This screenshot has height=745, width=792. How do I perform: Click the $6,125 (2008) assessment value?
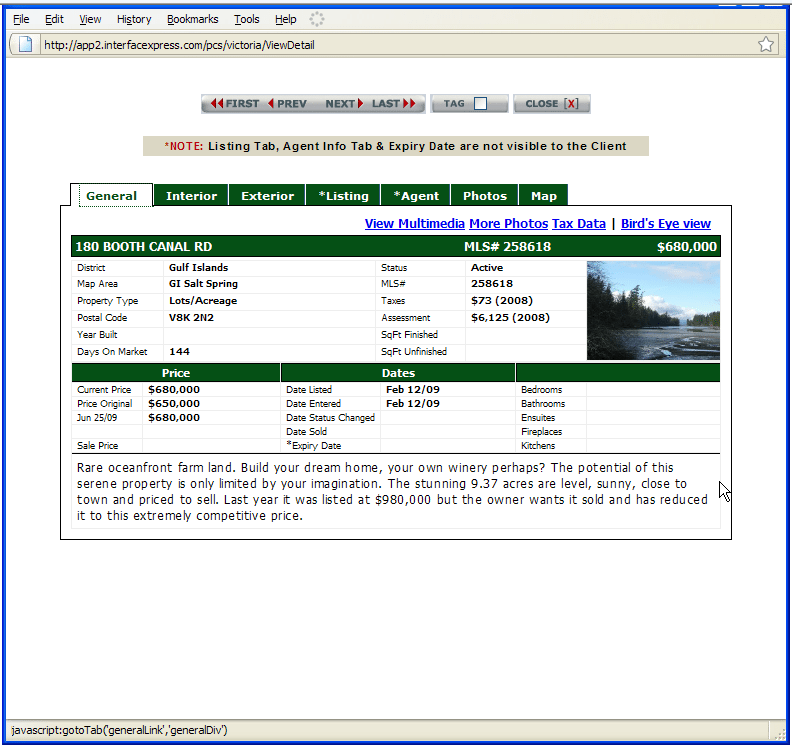tap(510, 317)
